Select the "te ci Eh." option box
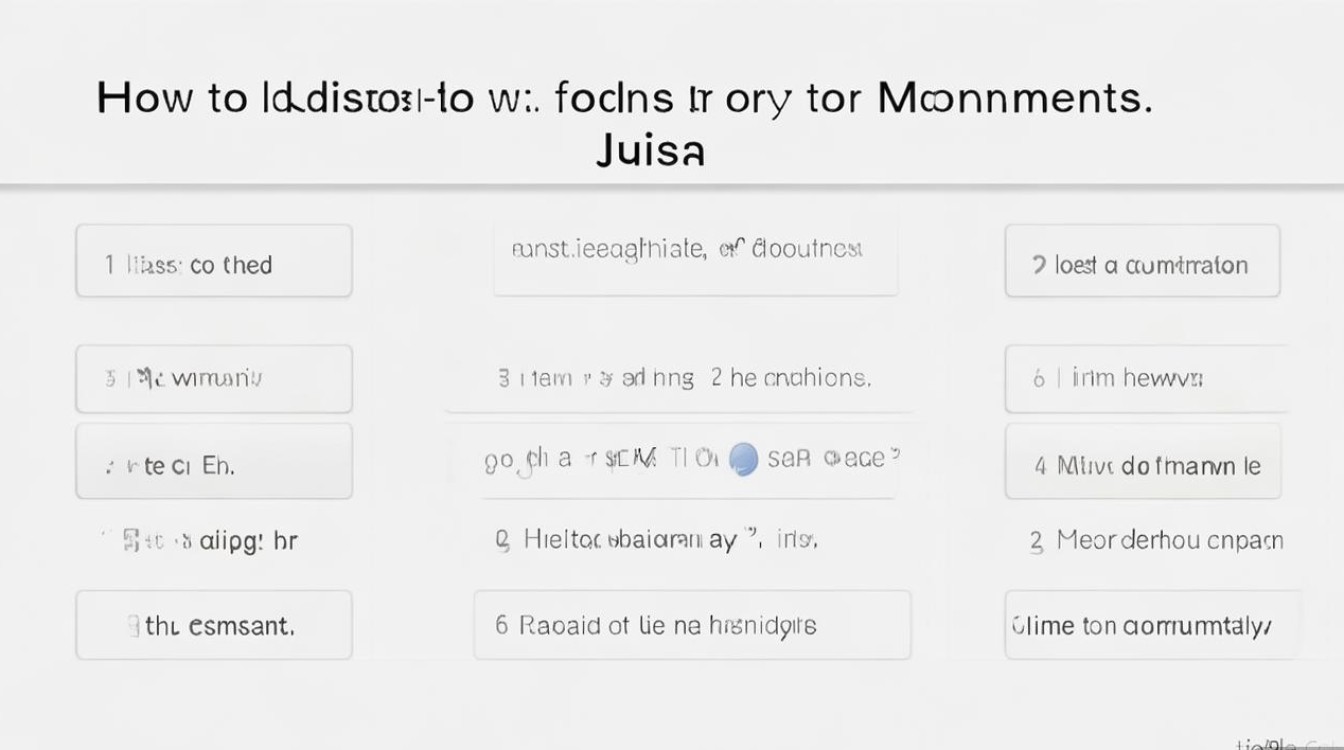This screenshot has height=750, width=1344. pos(213,461)
